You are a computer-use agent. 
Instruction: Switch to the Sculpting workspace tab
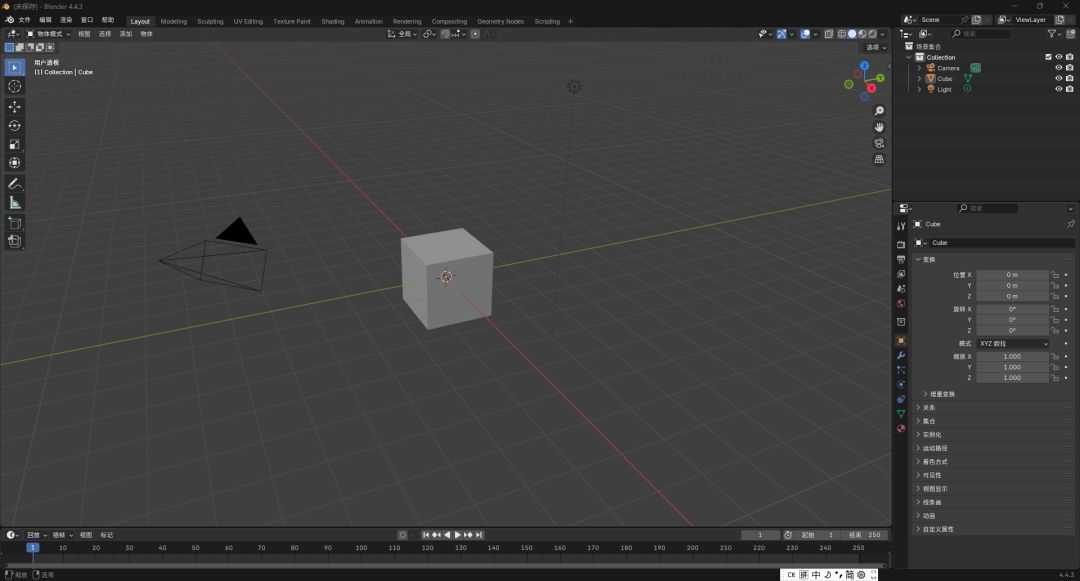210,21
